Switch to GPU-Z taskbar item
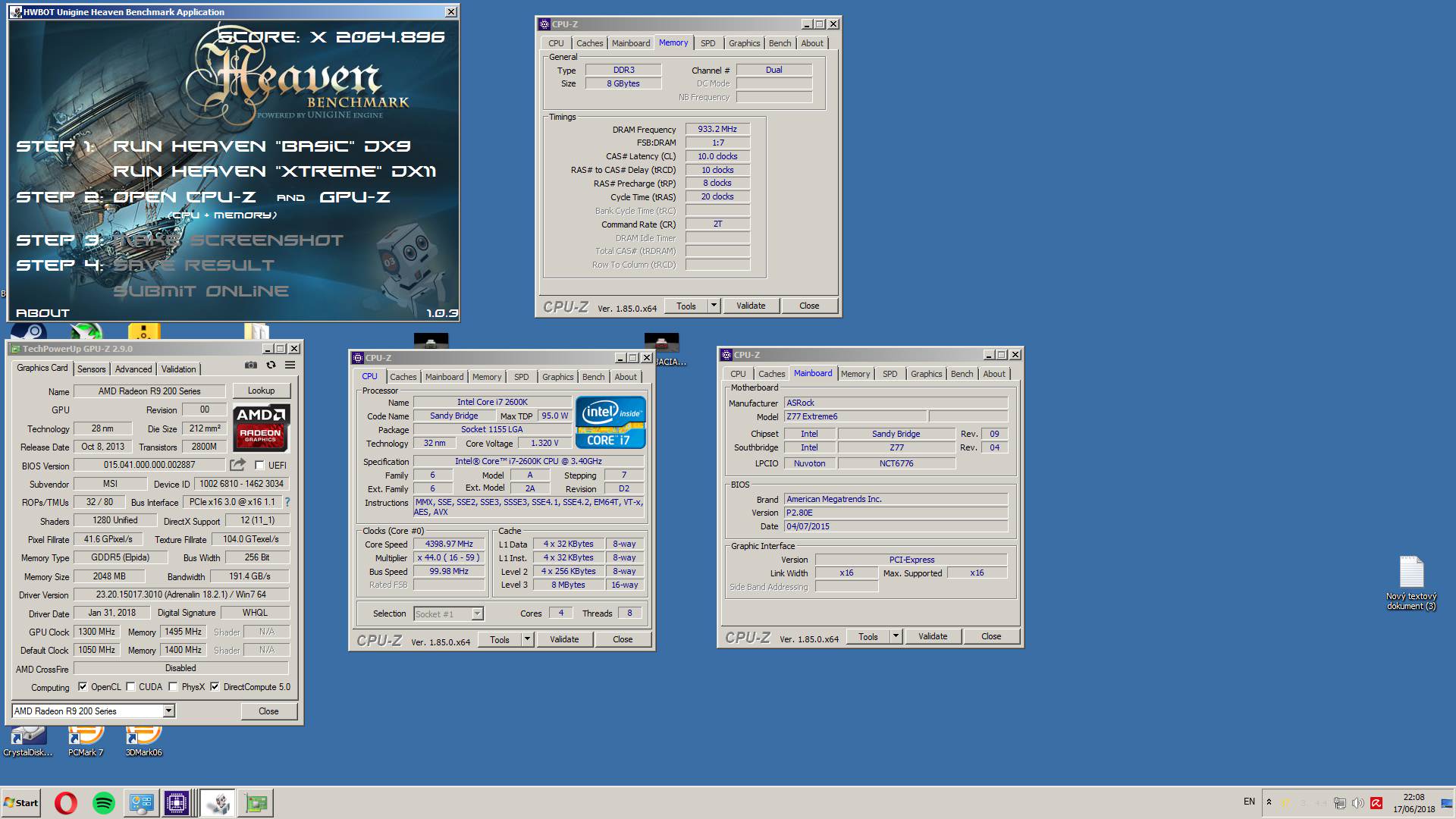 click(256, 802)
